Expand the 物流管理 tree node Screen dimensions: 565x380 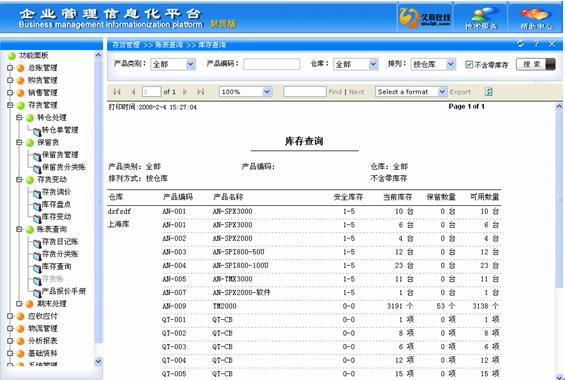(10, 328)
